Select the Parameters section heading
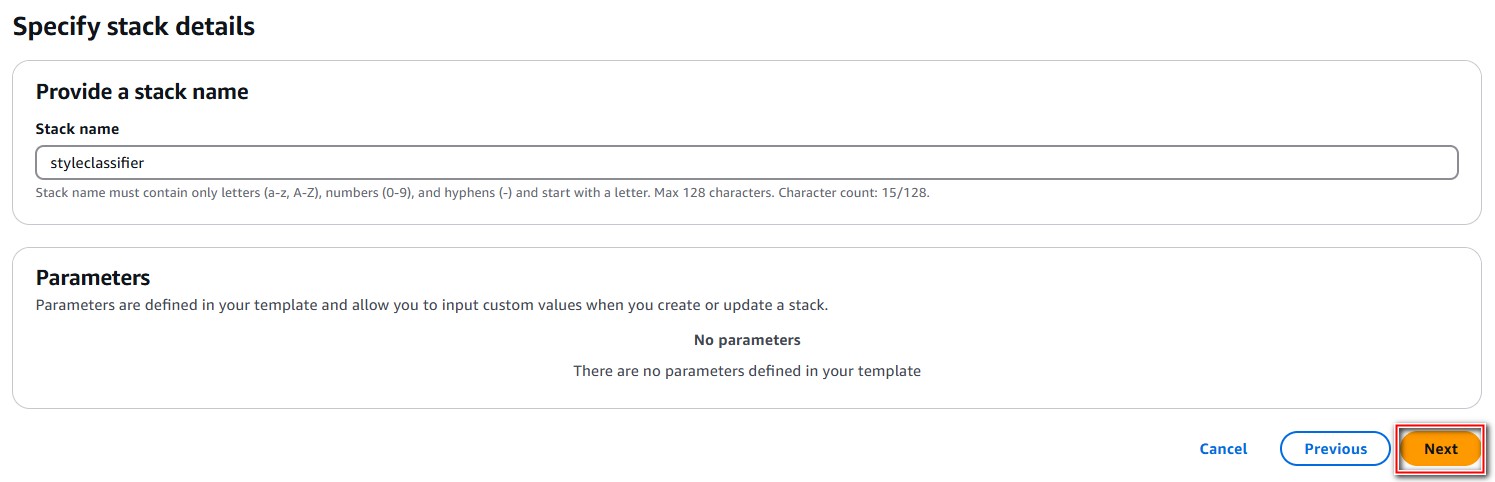1495x482 pixels. click(x=93, y=278)
